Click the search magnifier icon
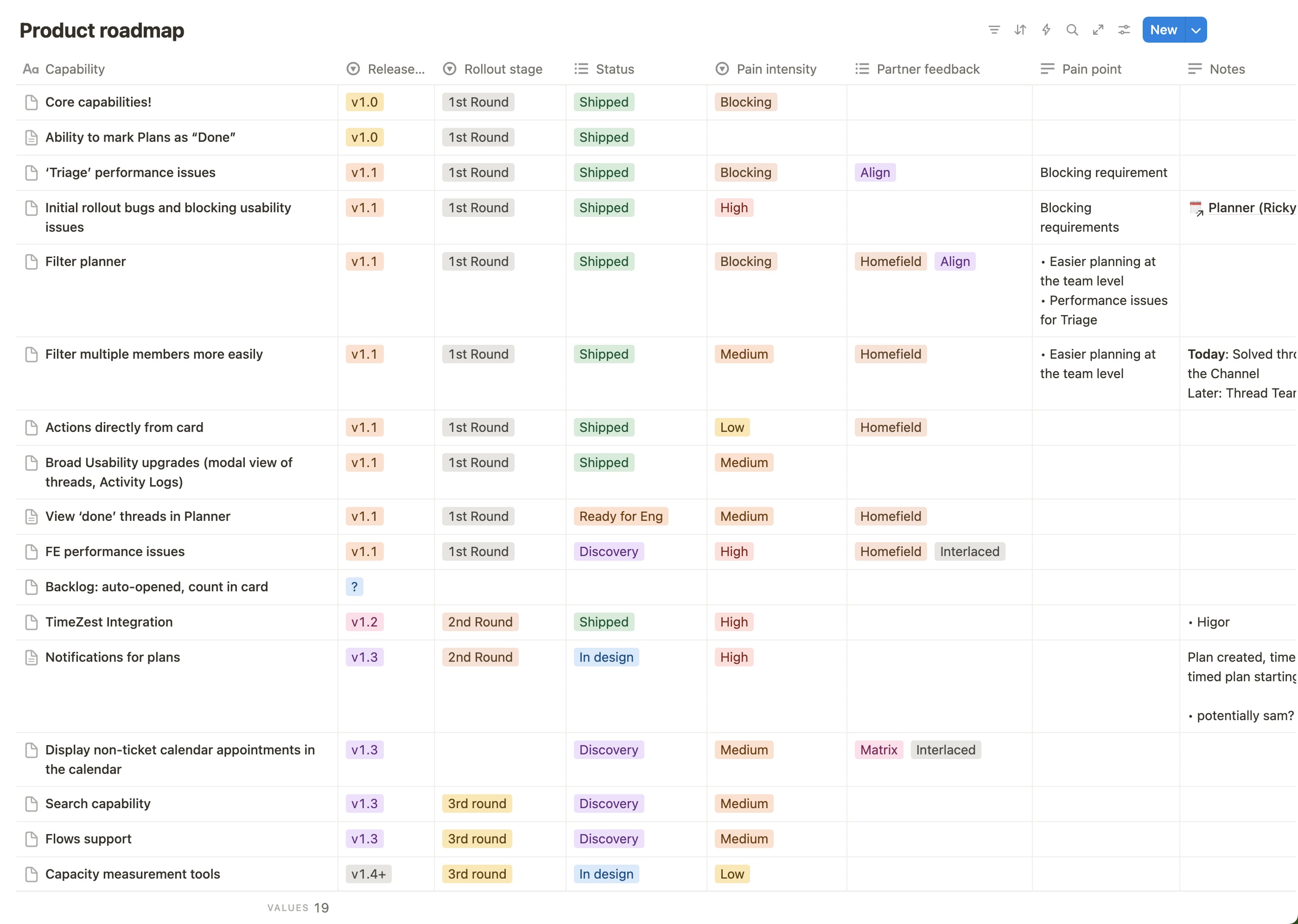 1072,30
